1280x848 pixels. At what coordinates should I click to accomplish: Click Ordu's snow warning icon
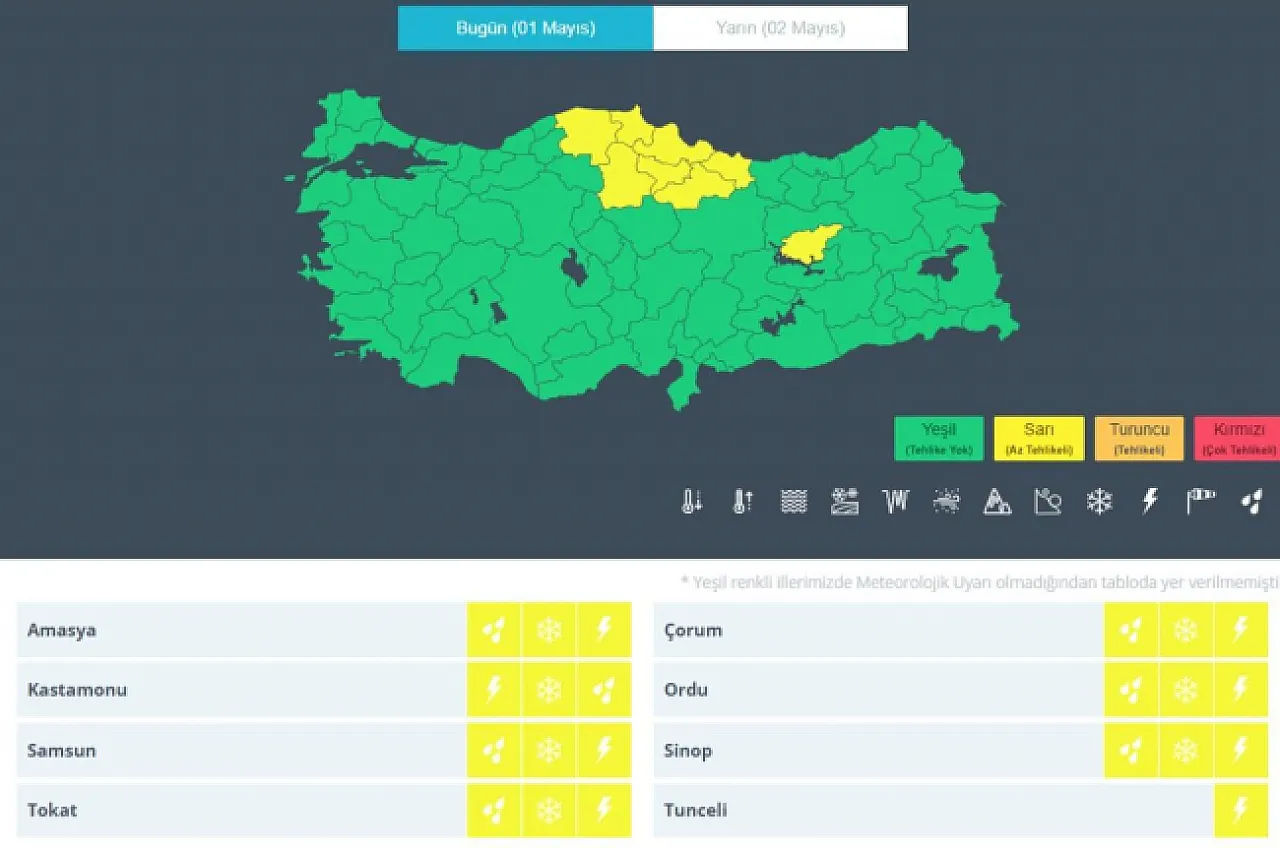tap(1186, 690)
